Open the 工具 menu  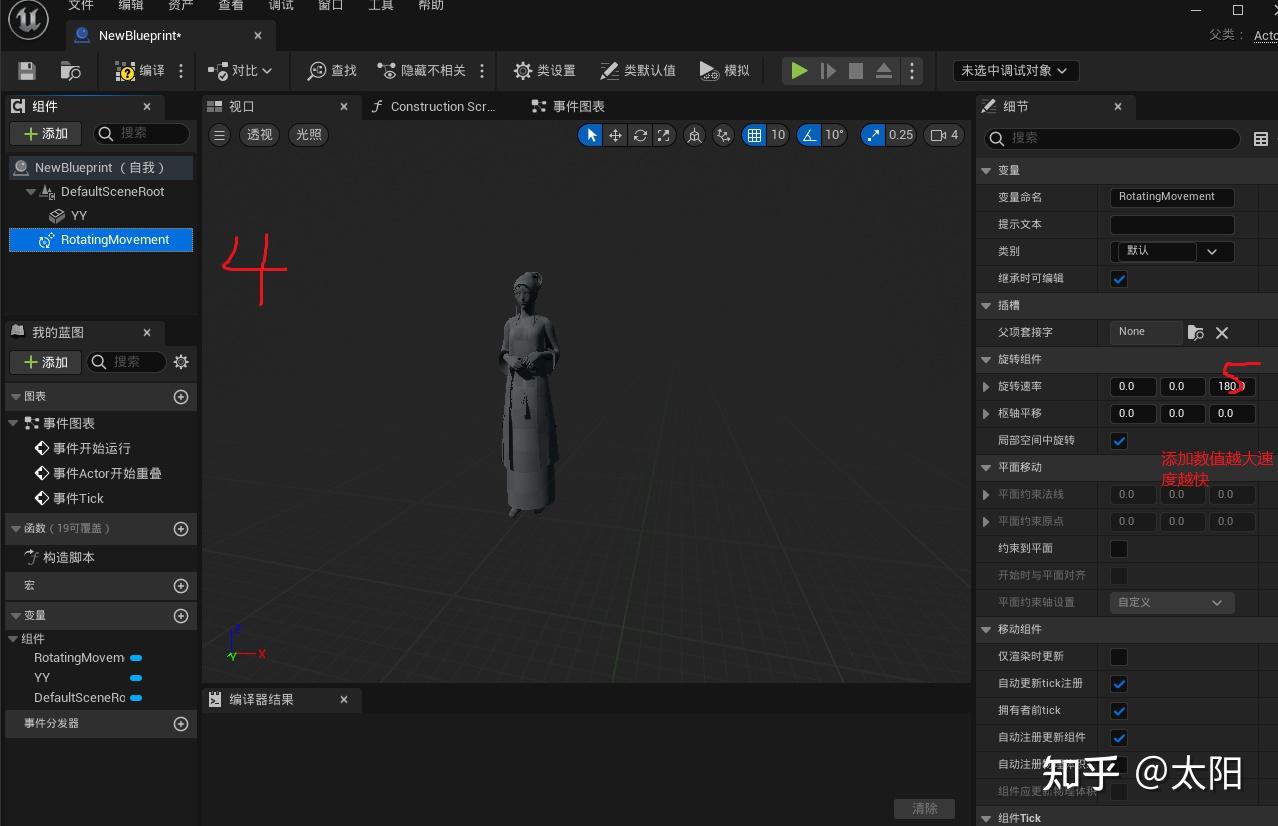click(380, 6)
